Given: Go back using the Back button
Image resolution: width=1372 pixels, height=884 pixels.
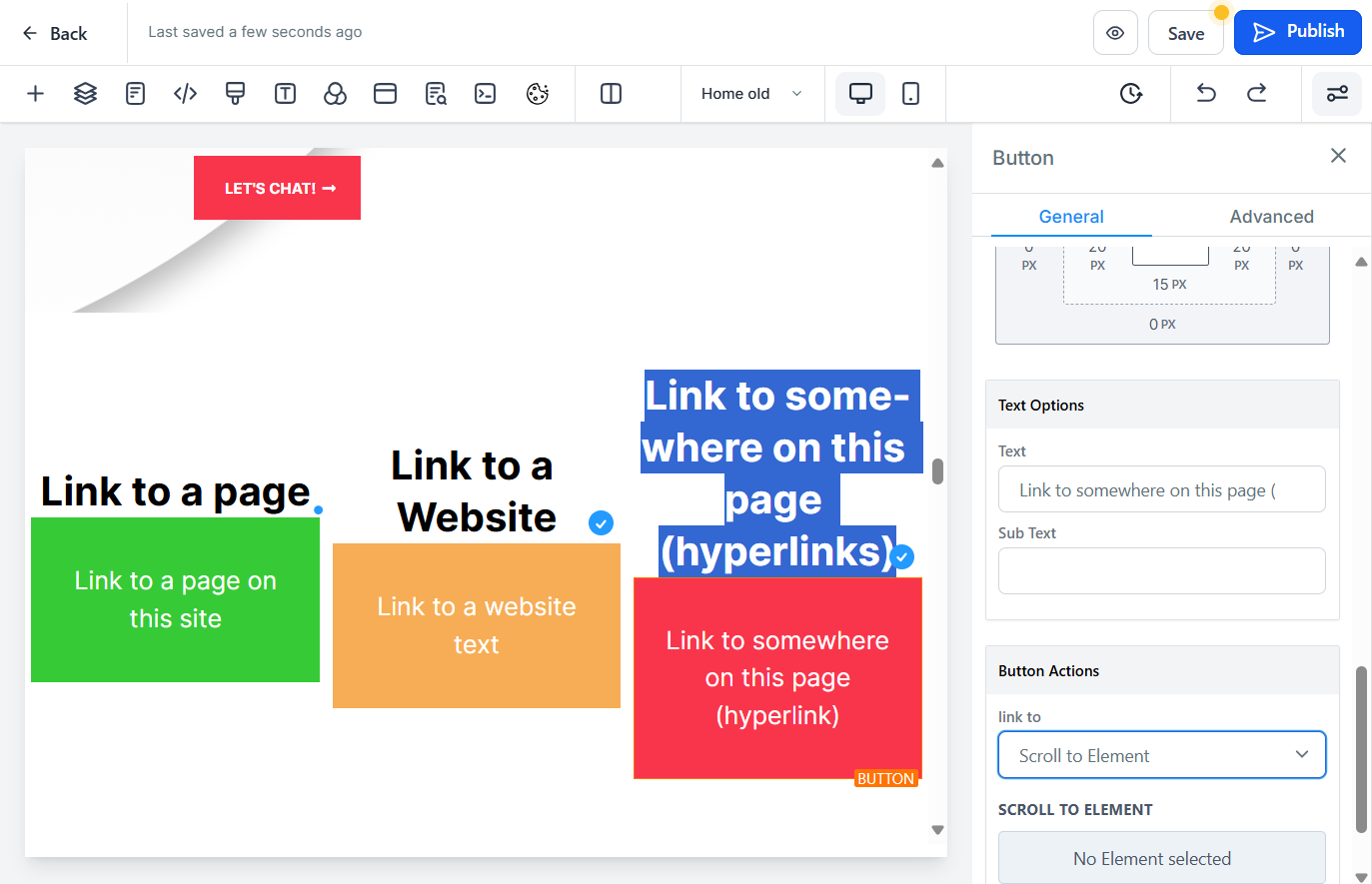Looking at the screenshot, I should [55, 33].
